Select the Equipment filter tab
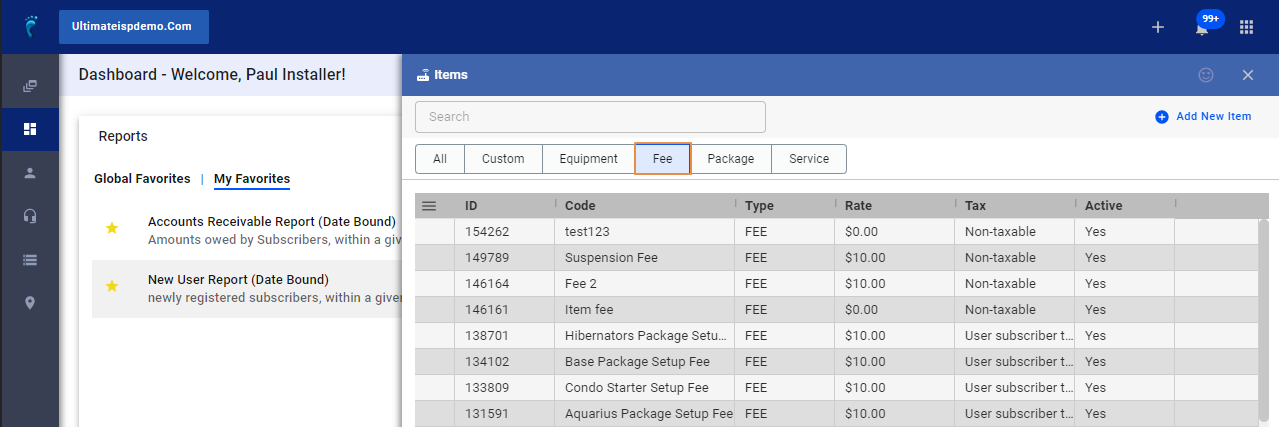1279x427 pixels. [588, 159]
